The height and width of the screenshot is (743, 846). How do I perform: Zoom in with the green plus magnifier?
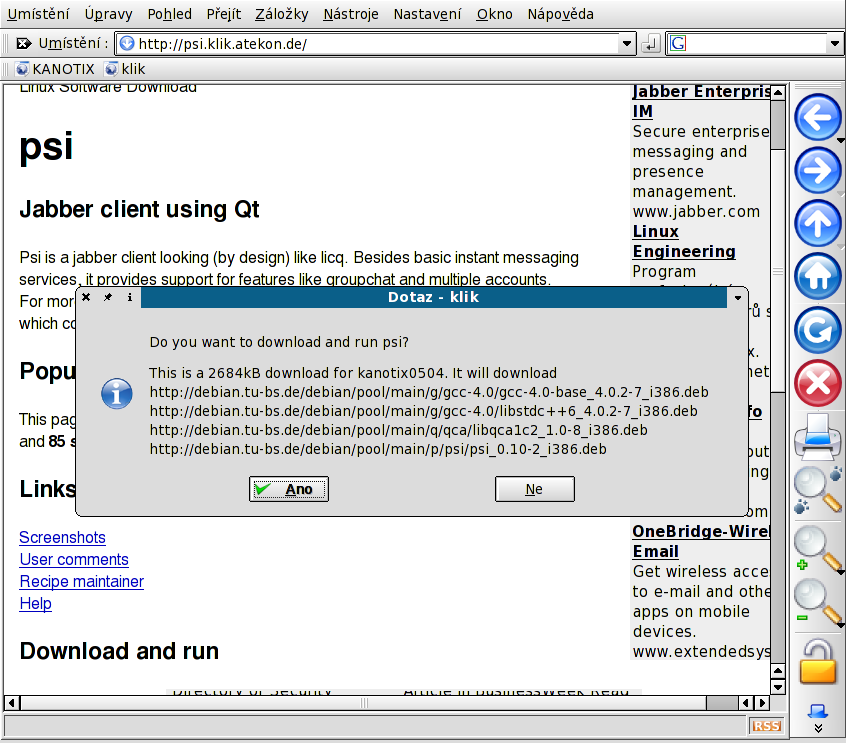[x=817, y=549]
